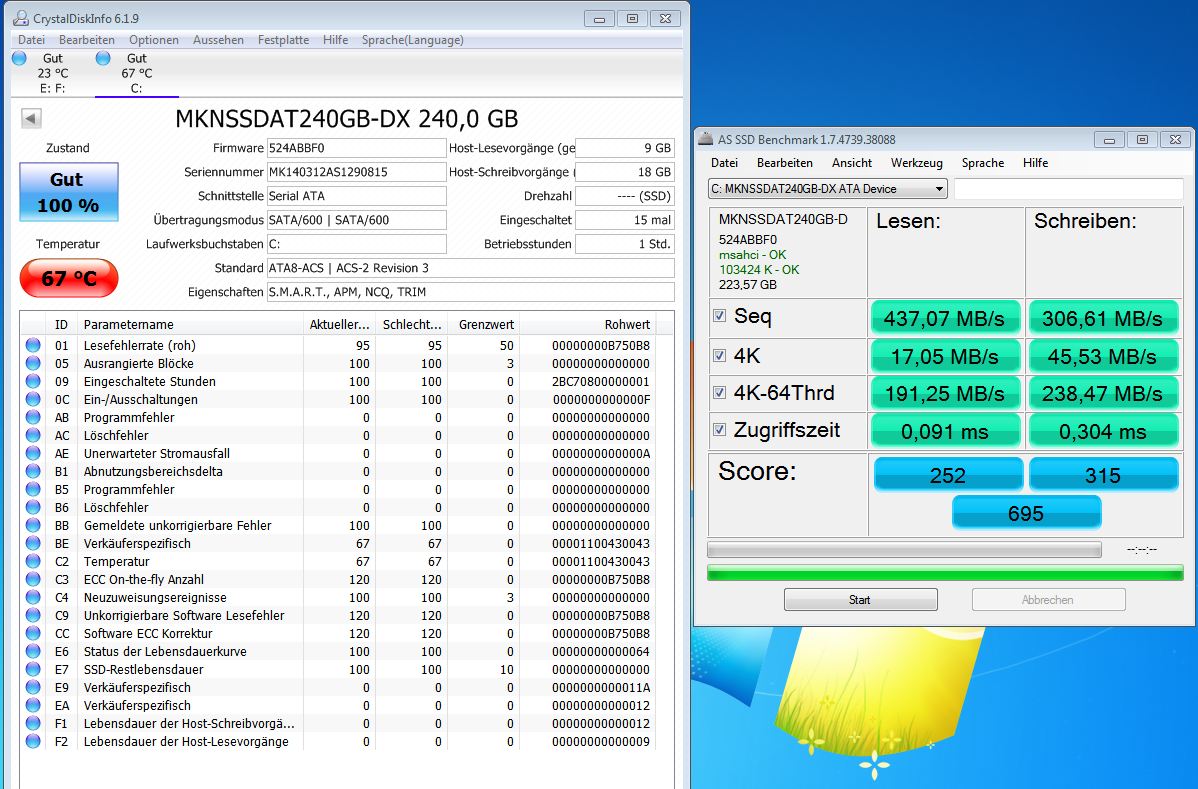Open the drive selection dropdown in AS SSD
This screenshot has width=1198, height=789.
click(x=827, y=189)
